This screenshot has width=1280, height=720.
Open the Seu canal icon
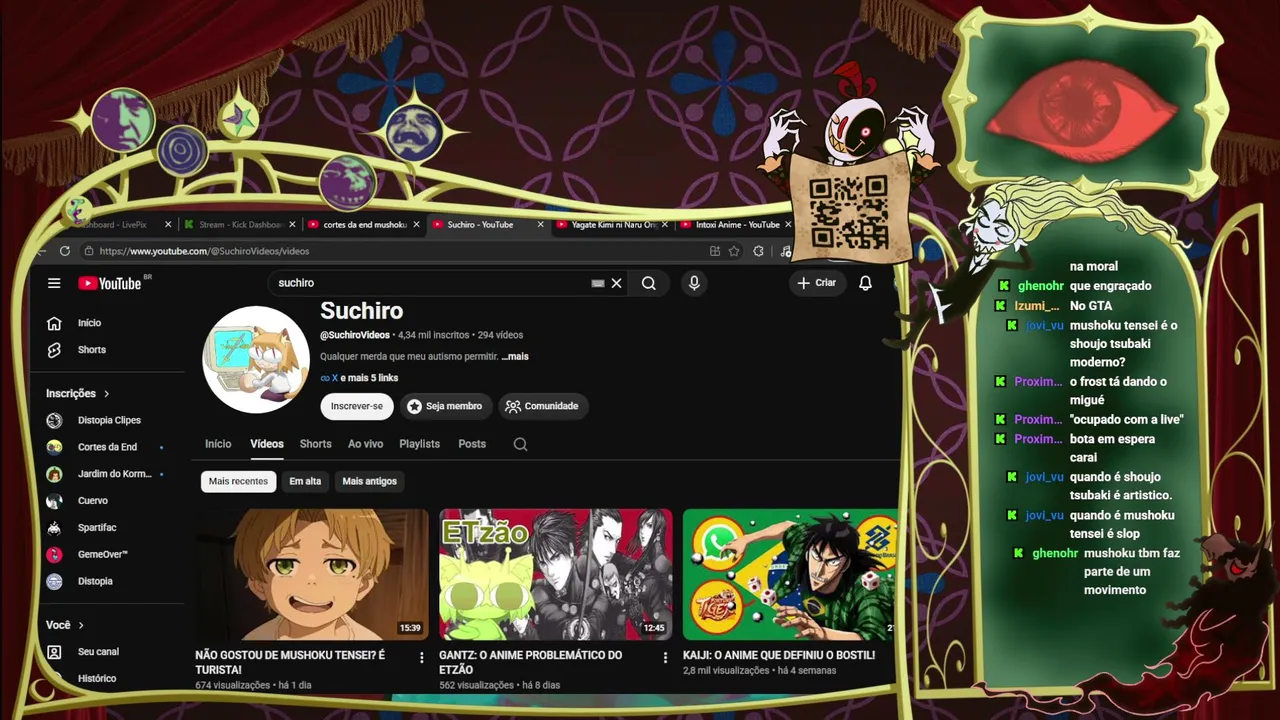55,652
